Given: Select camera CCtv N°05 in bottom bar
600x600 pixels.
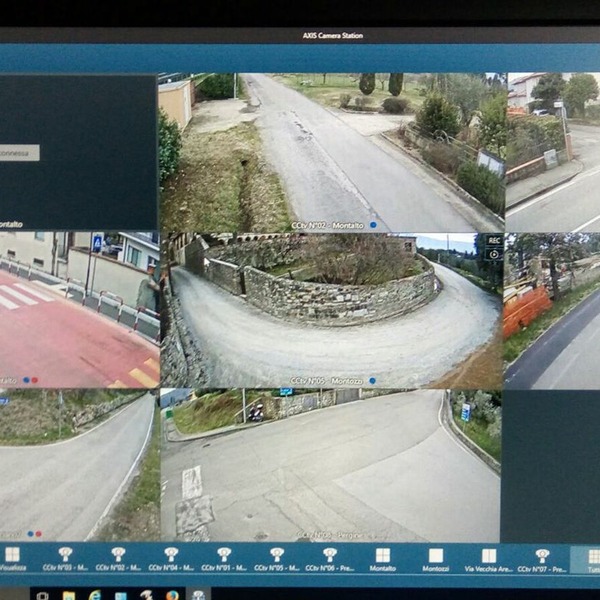Looking at the screenshot, I should (277, 559).
